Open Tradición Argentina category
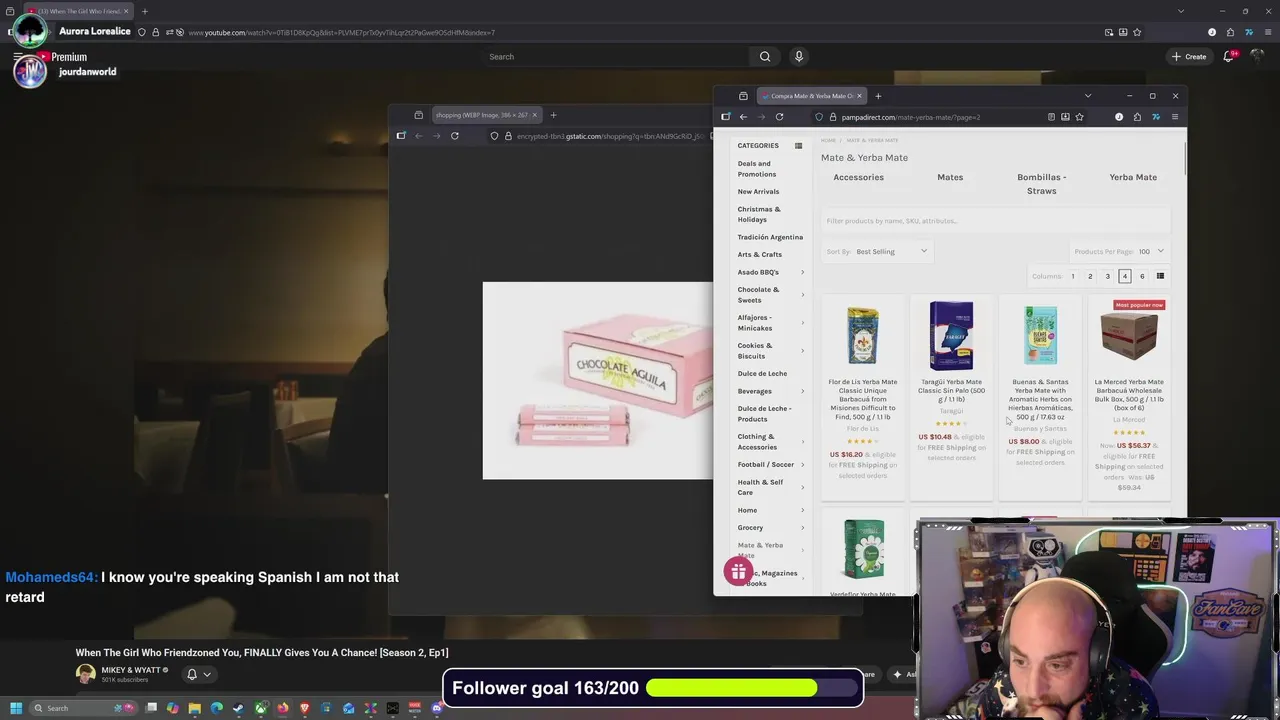 tap(770, 237)
